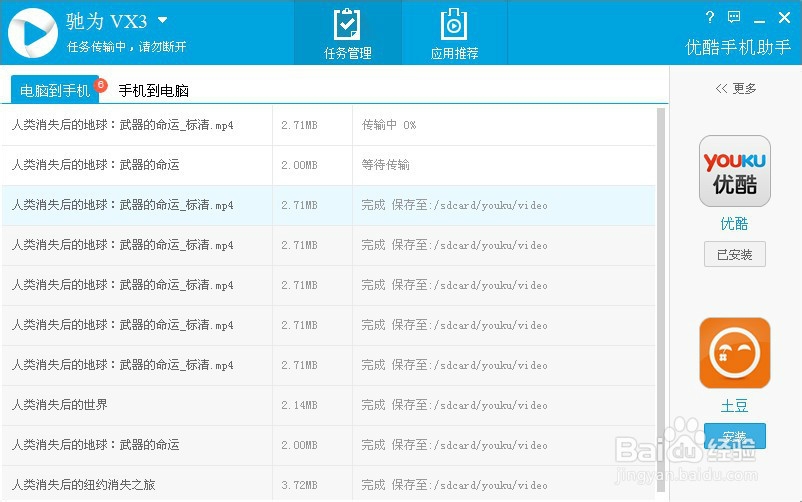The width and height of the screenshot is (802, 502).
Task: Select the row showing 传输中 0%
Action: click(328, 125)
